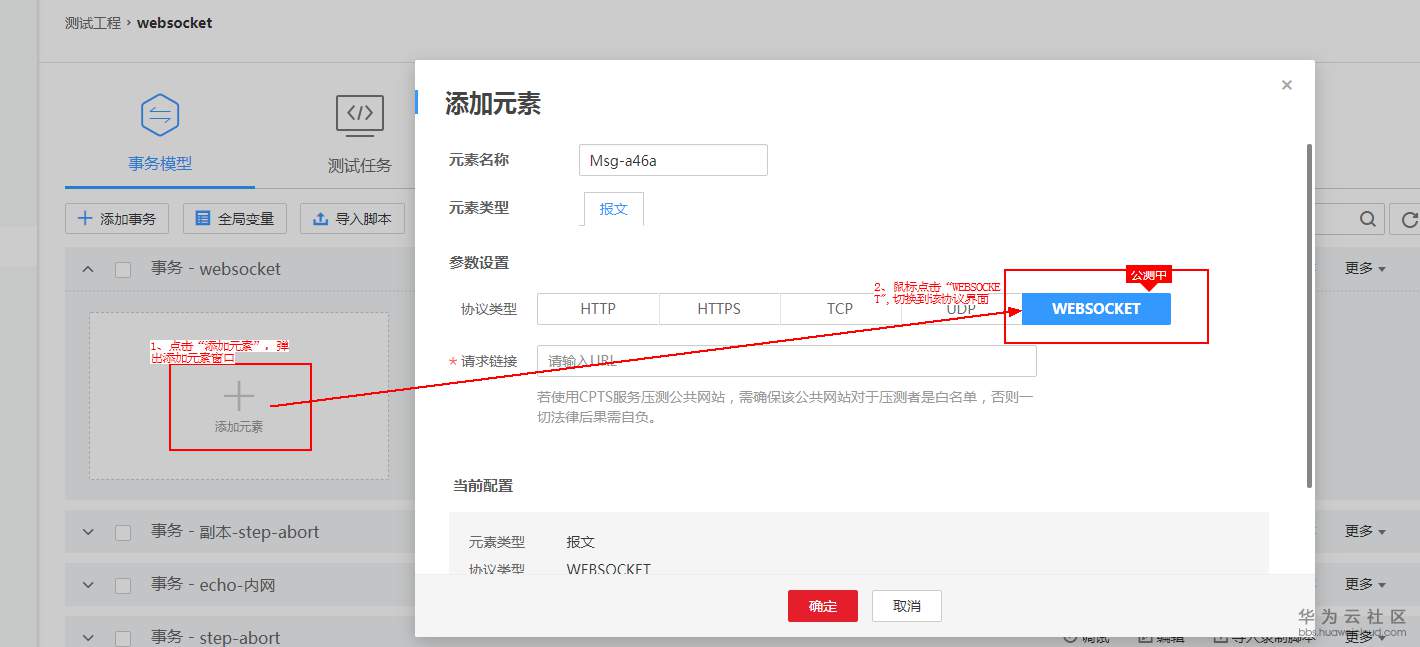Close the 添加元素 dialog with X
1420x647 pixels.
[x=1287, y=85]
